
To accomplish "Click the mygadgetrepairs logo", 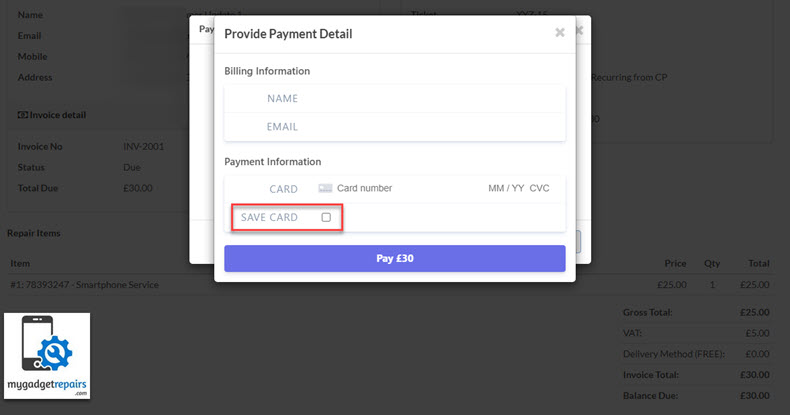I will 47,356.
